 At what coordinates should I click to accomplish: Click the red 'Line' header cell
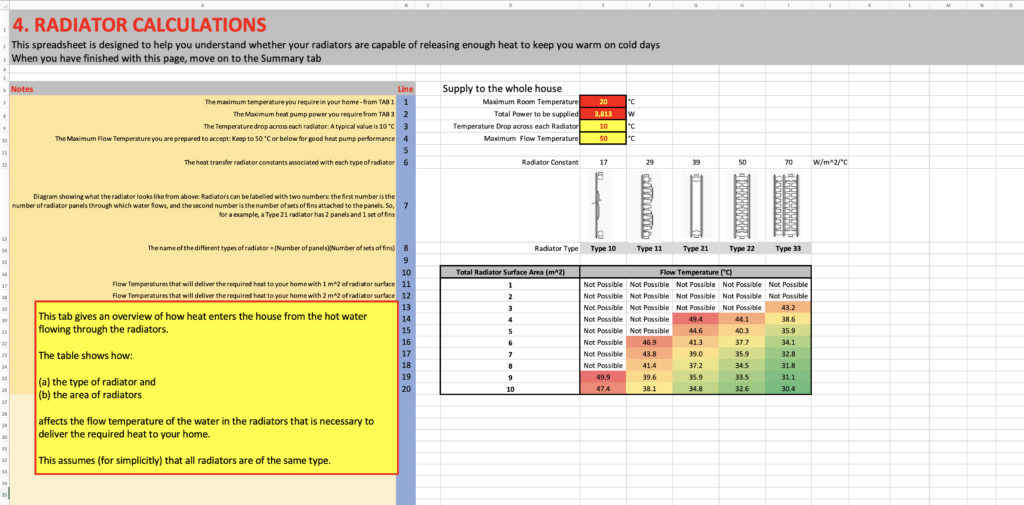tap(406, 89)
